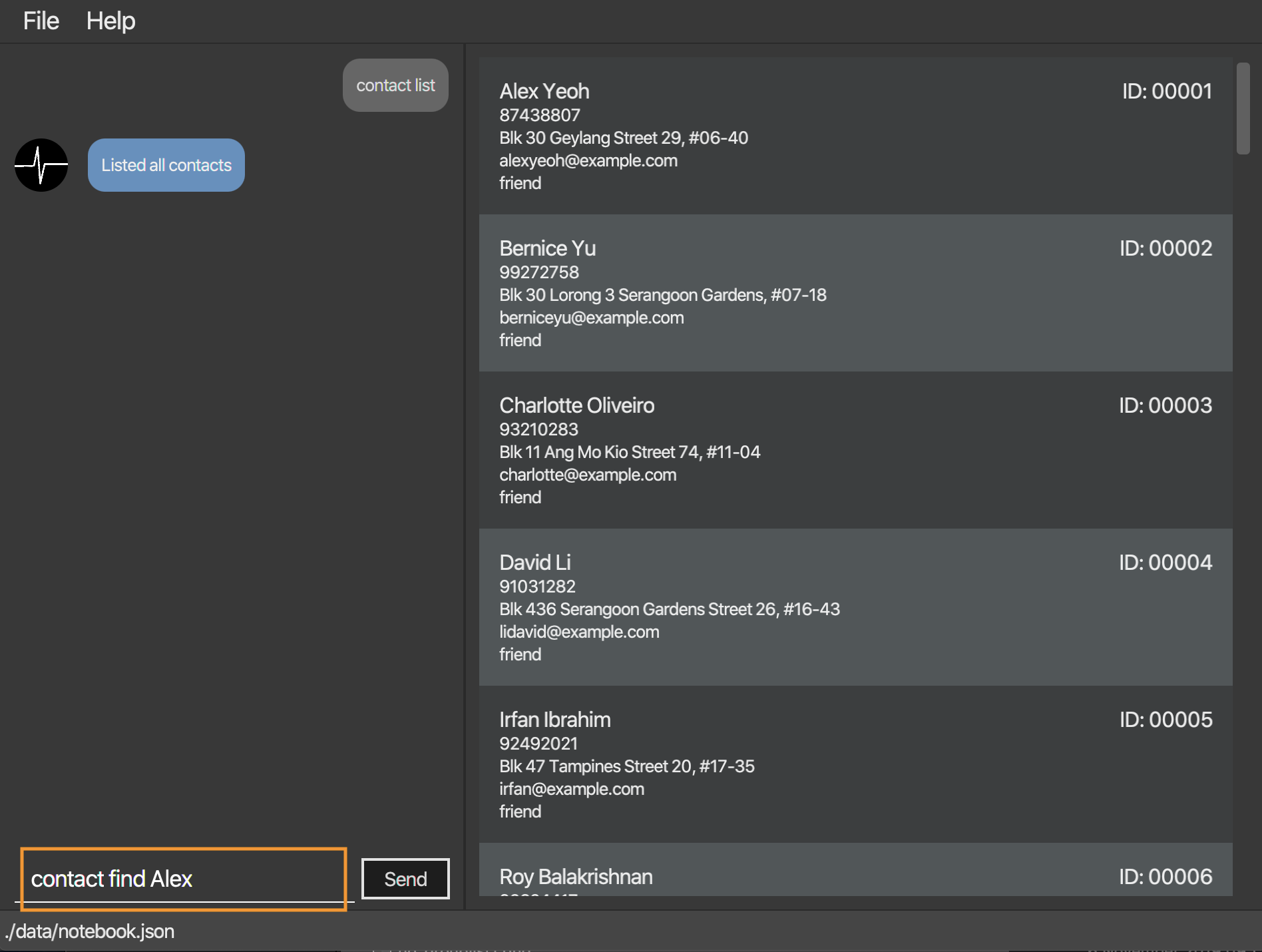
Task: Select the Charlotte Oliveiro contact name
Action: 577,405
